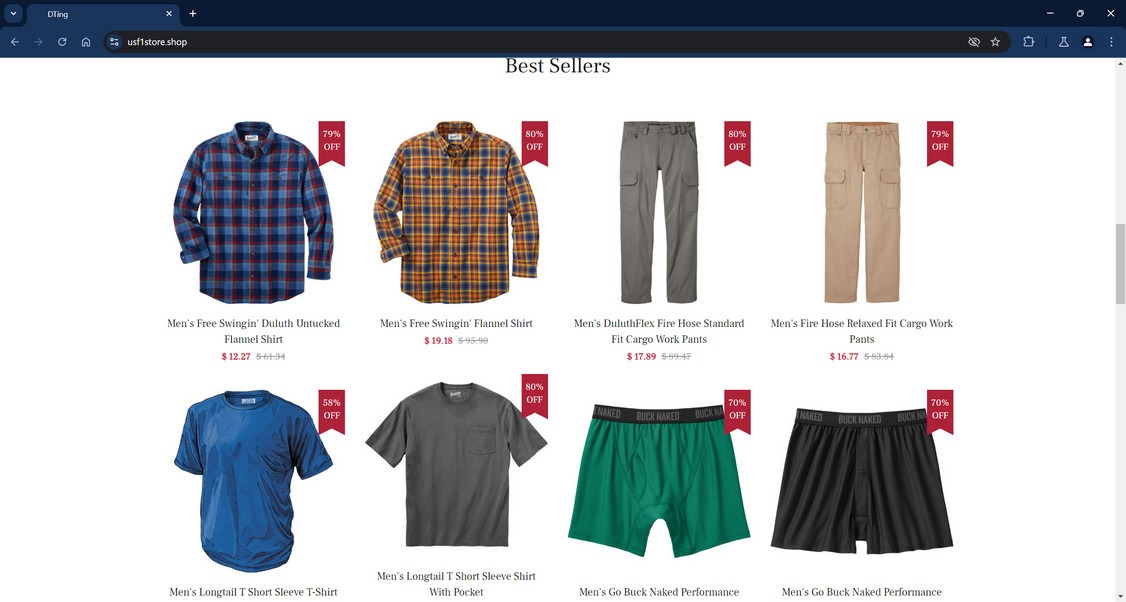This screenshot has height=602, width=1126.
Task: Open Men's Fire Hose Relaxed Fit Cargo link
Action: coord(862,331)
